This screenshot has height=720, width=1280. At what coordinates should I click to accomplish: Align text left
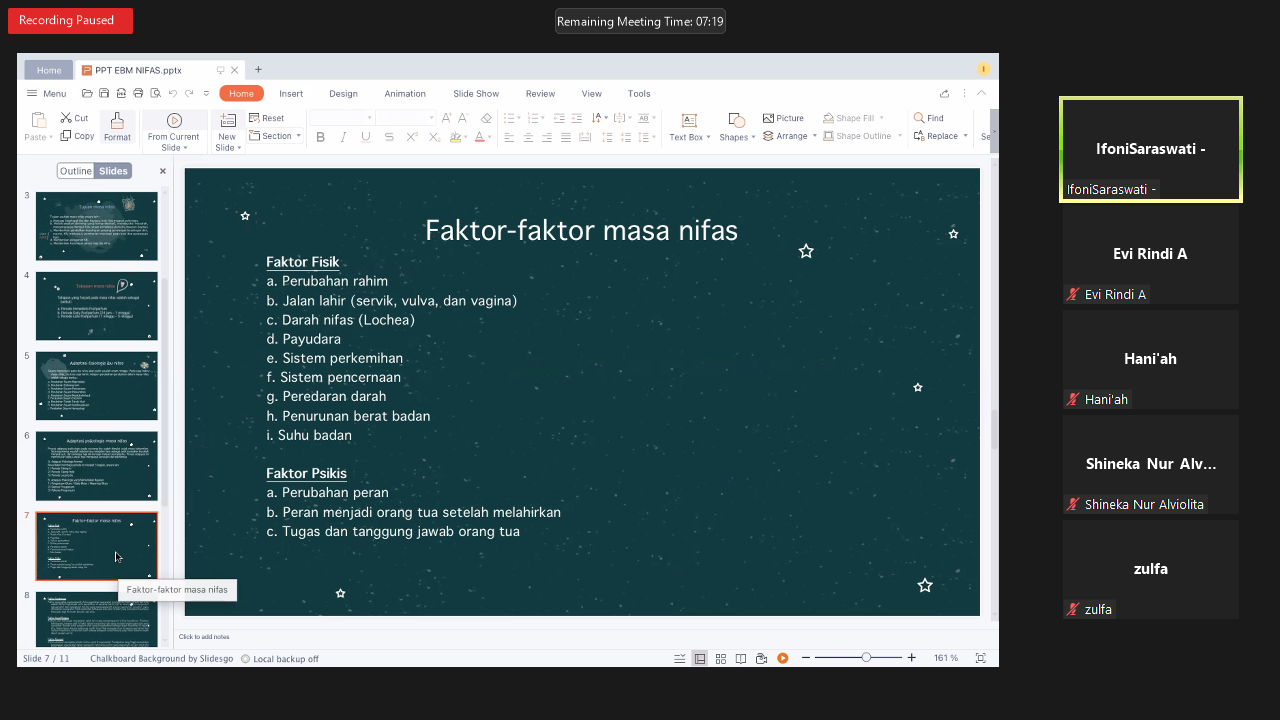tap(509, 137)
